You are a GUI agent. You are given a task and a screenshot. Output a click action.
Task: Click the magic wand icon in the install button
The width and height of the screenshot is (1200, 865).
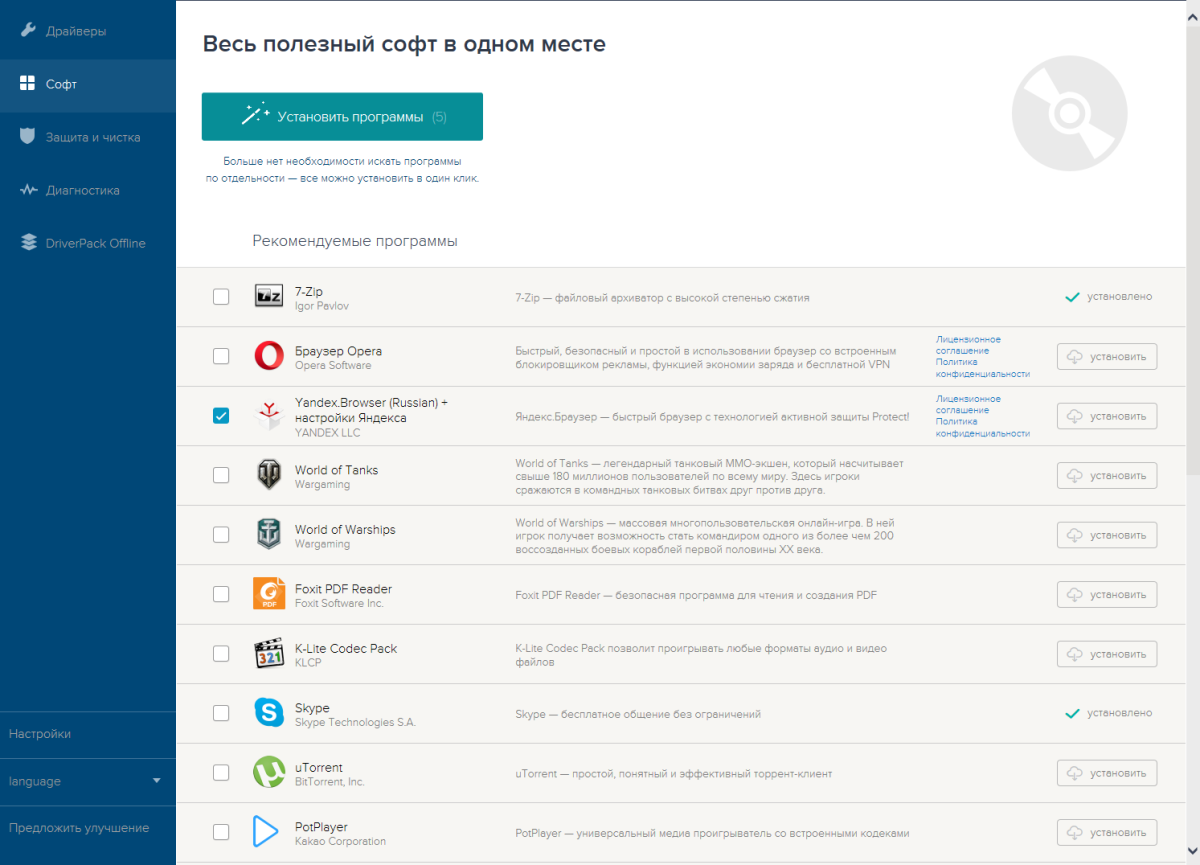click(x=256, y=114)
